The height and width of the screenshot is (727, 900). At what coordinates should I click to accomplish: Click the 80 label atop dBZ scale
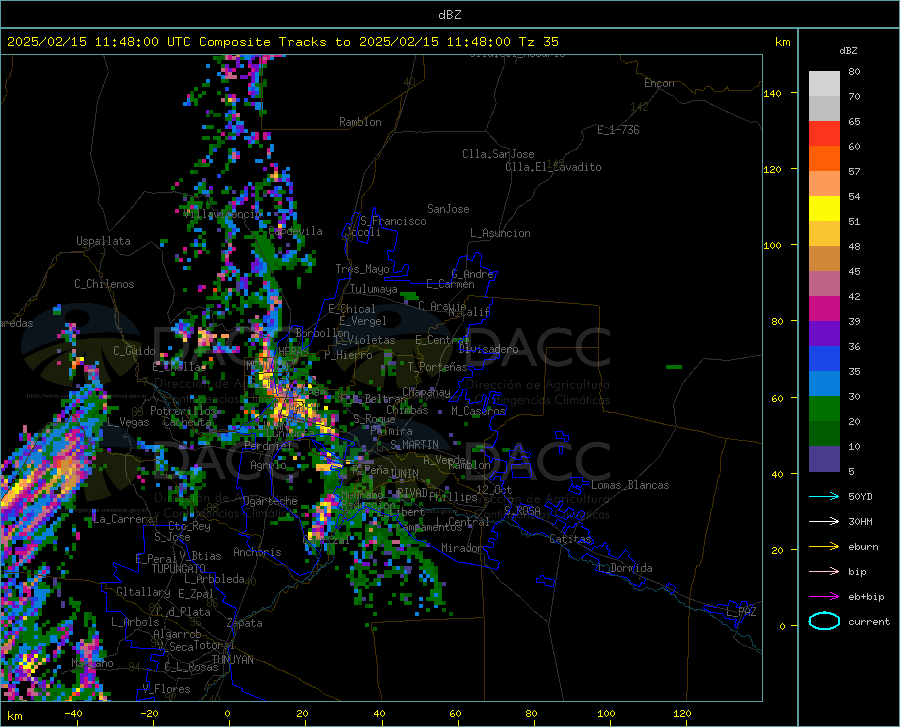[854, 72]
